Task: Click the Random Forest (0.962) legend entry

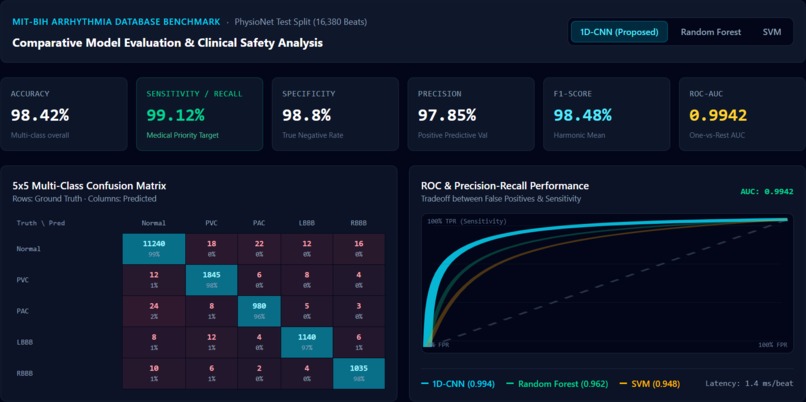Action: click(x=557, y=383)
